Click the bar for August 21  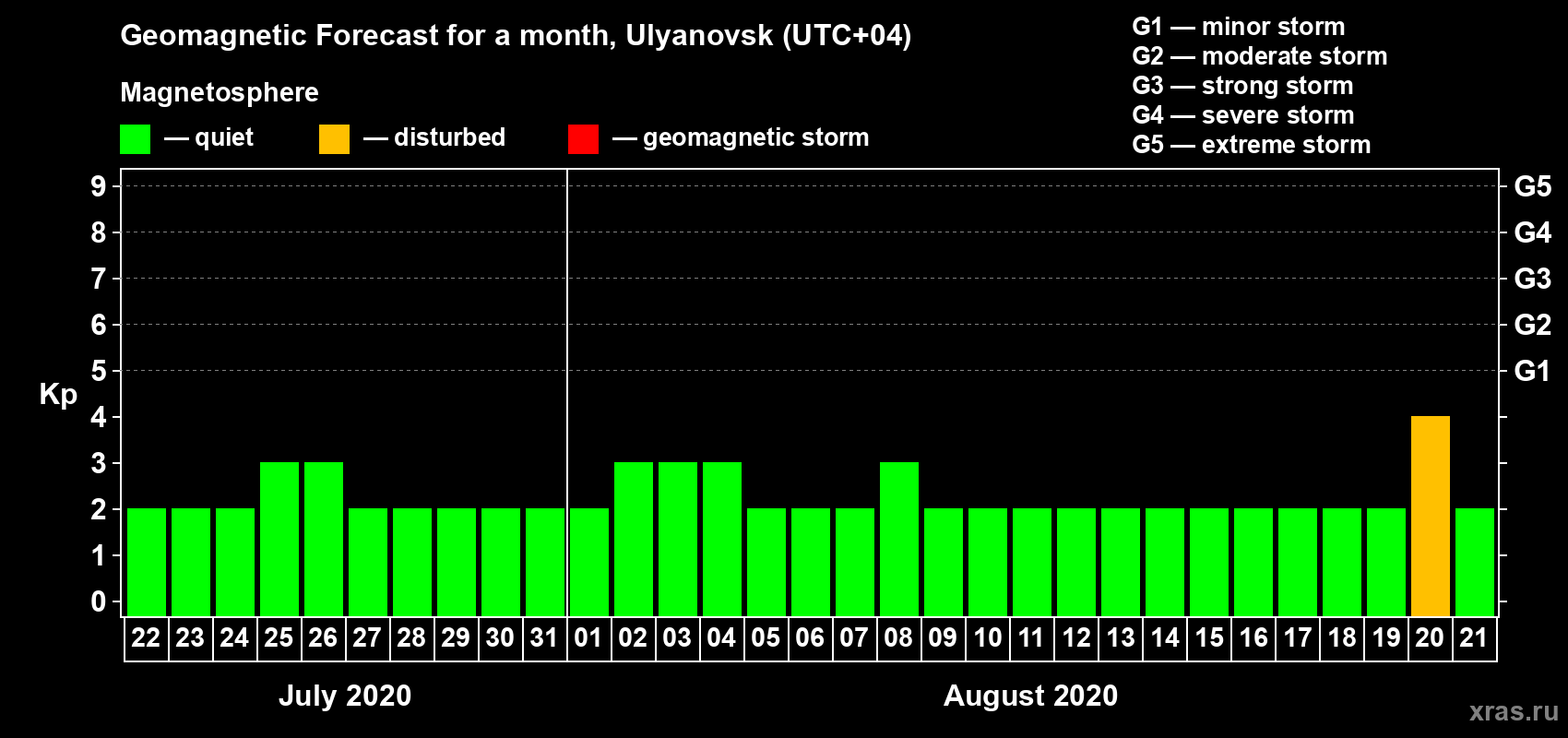[1474, 562]
